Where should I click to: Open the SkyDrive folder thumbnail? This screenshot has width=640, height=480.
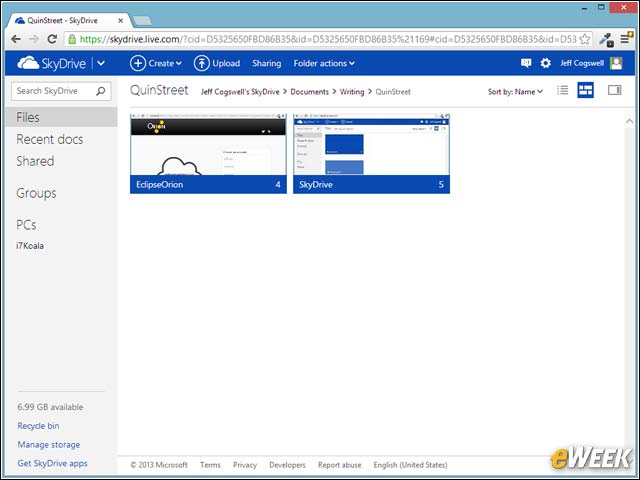tap(371, 153)
